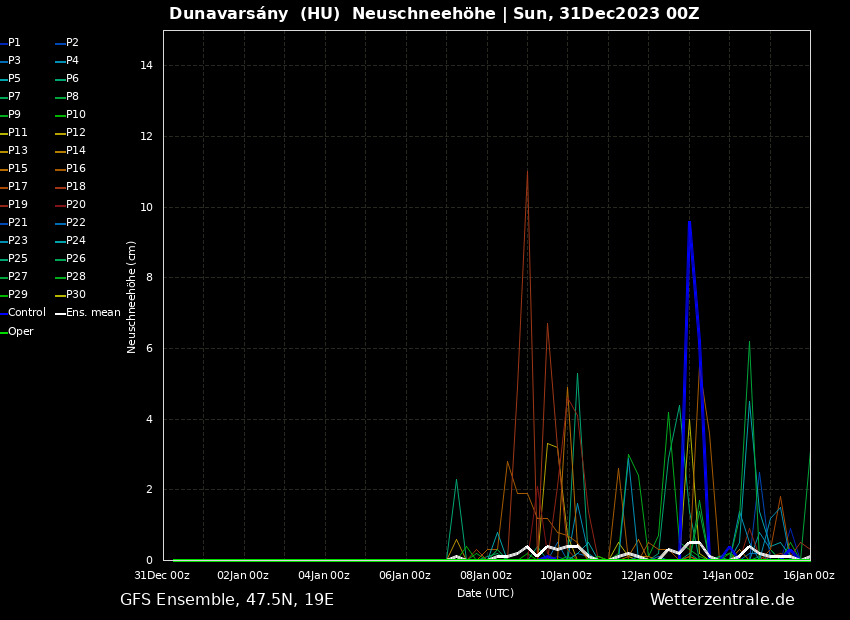Click the Oper legend entry
Viewport: 850px width, 620px height.
coord(21,332)
